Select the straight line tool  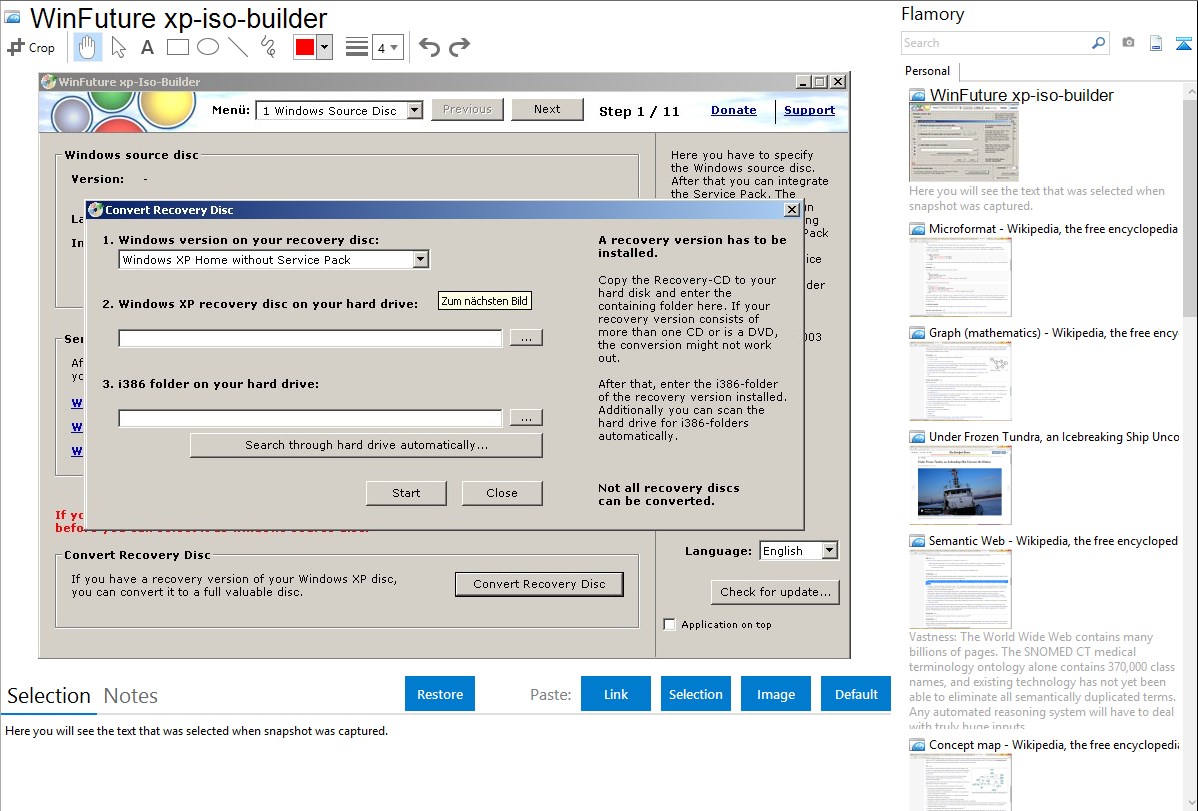[238, 47]
